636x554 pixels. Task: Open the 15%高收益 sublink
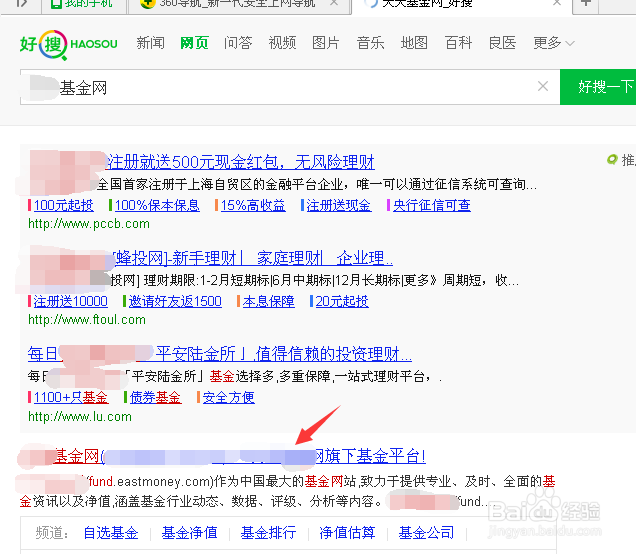click(x=253, y=205)
